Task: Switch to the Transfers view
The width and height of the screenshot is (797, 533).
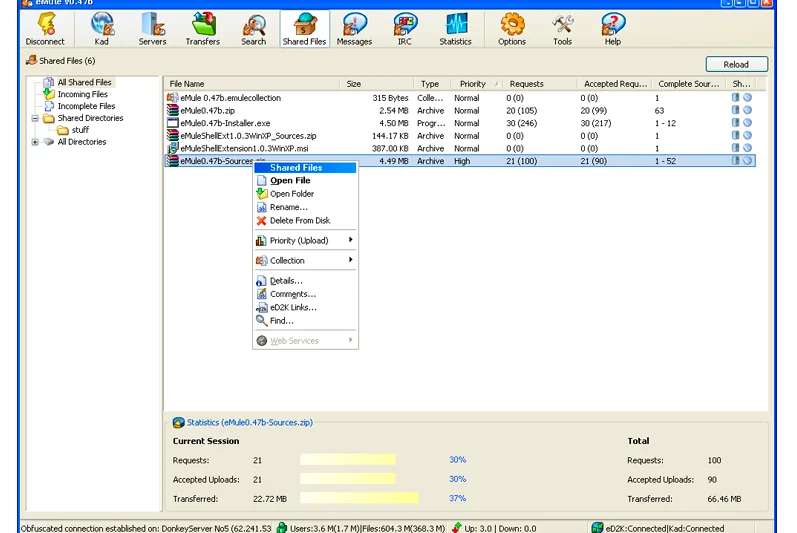Action: click(203, 28)
